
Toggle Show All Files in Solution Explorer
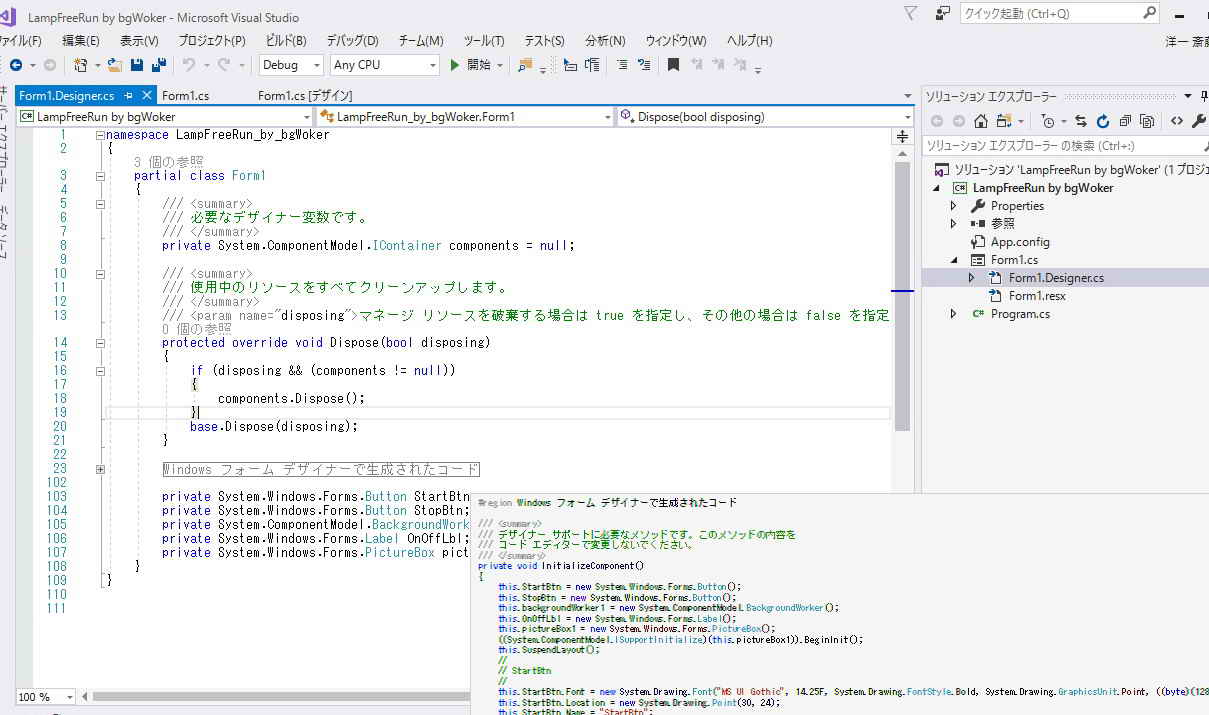point(1147,121)
